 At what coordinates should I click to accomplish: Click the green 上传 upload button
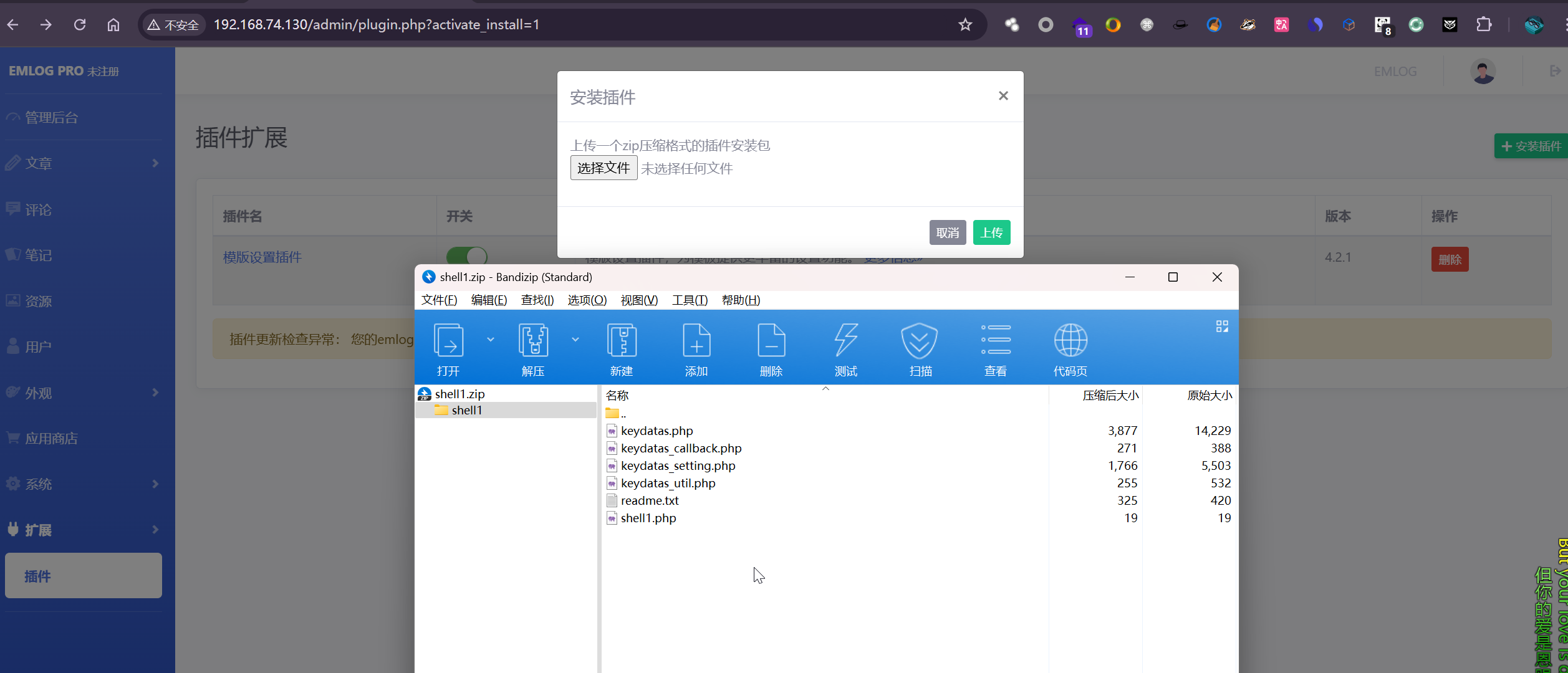tap(991, 232)
